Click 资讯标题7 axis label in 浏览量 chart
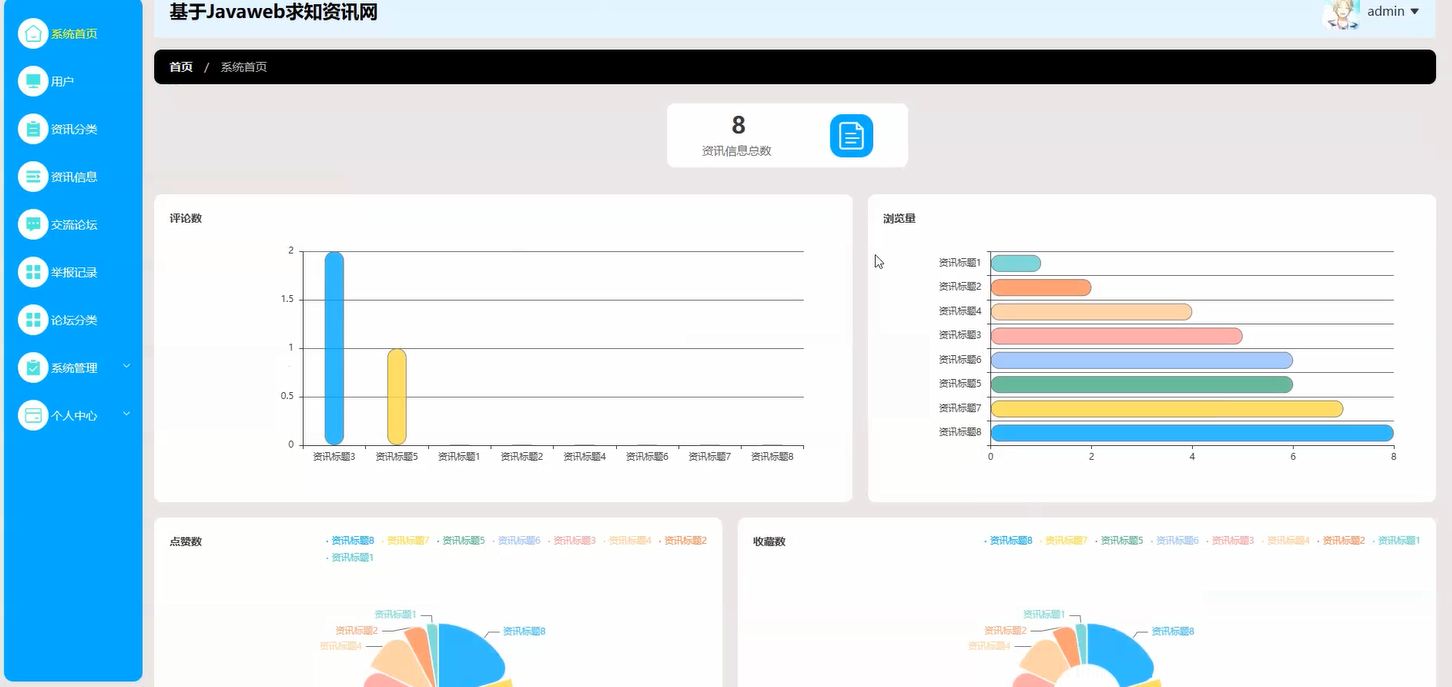 tap(960, 408)
